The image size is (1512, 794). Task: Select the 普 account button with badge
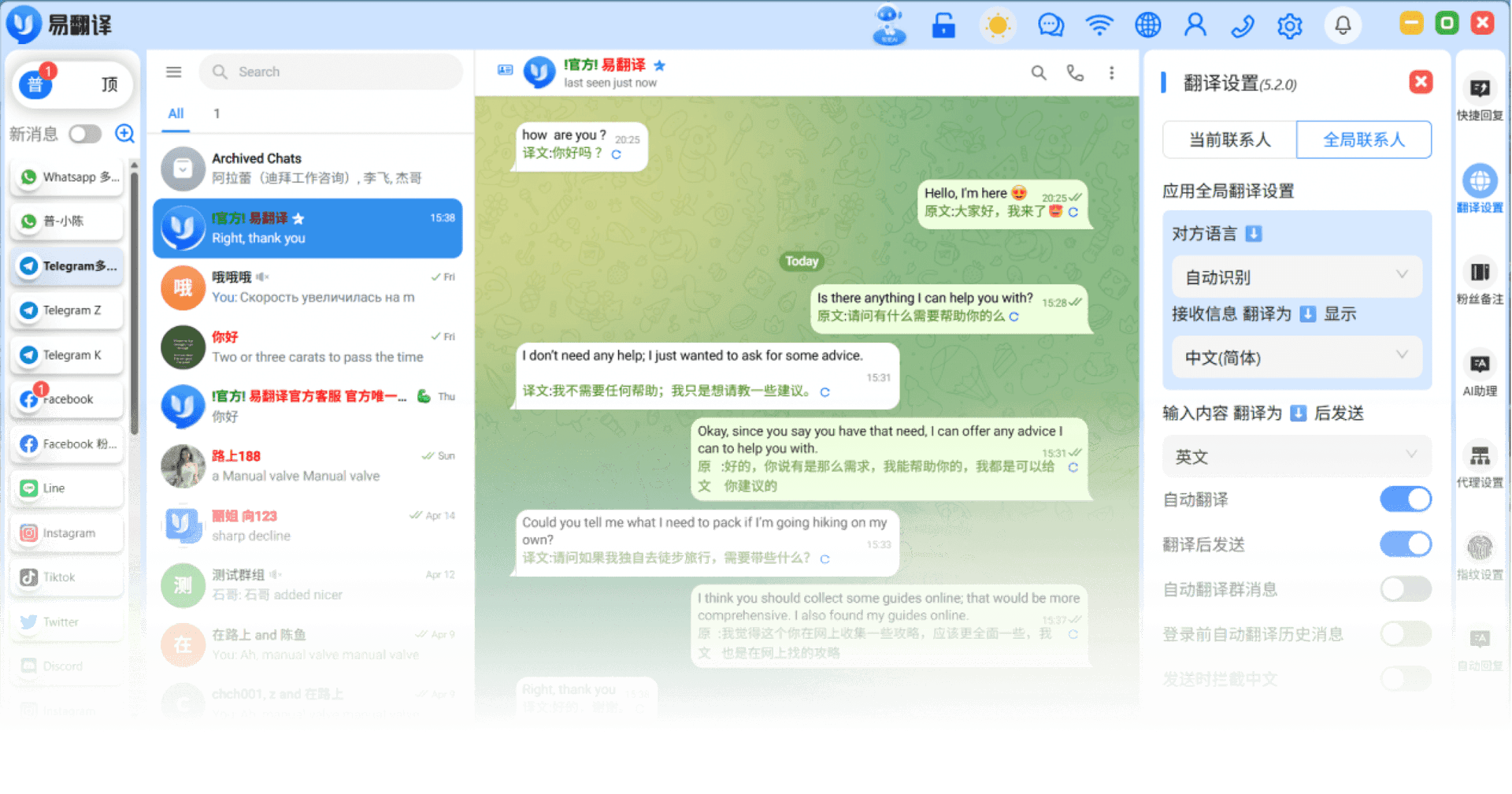[x=36, y=84]
